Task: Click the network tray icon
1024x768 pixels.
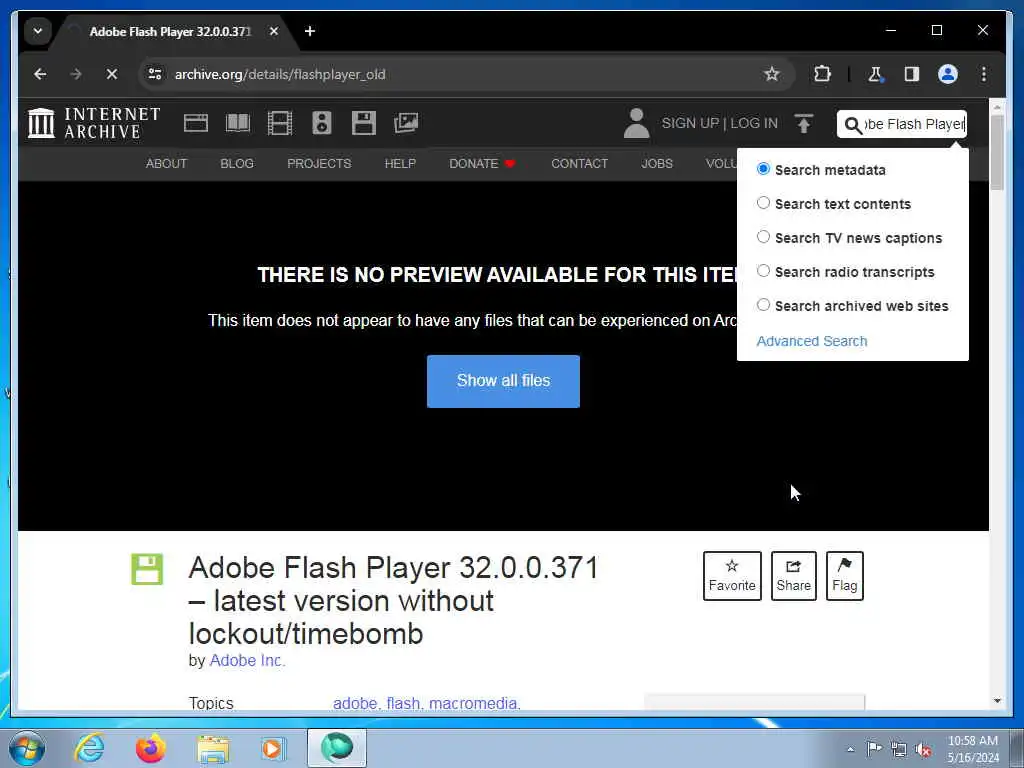Action: click(899, 750)
